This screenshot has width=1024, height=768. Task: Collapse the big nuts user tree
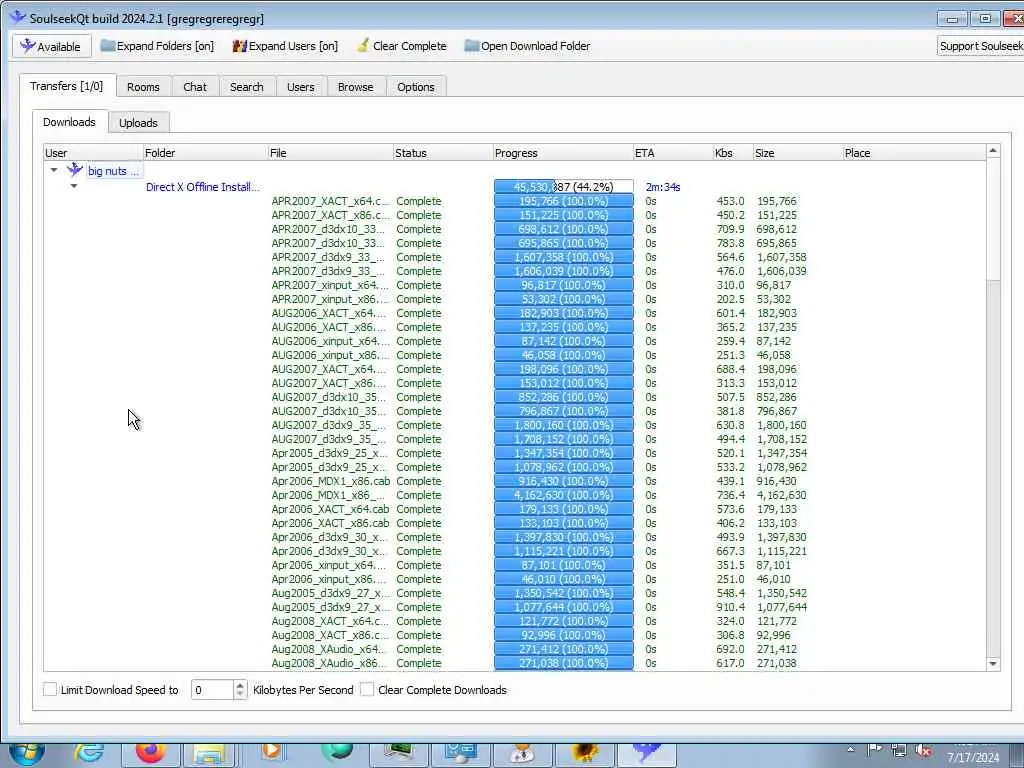click(x=54, y=170)
